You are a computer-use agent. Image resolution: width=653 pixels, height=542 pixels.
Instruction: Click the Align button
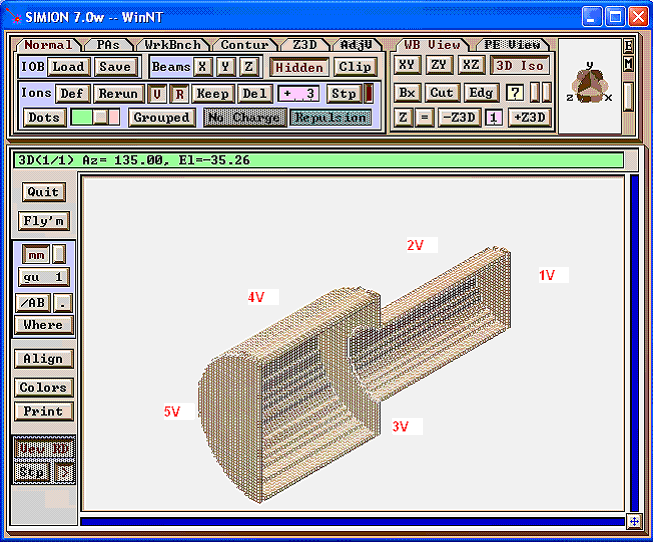[x=44, y=359]
